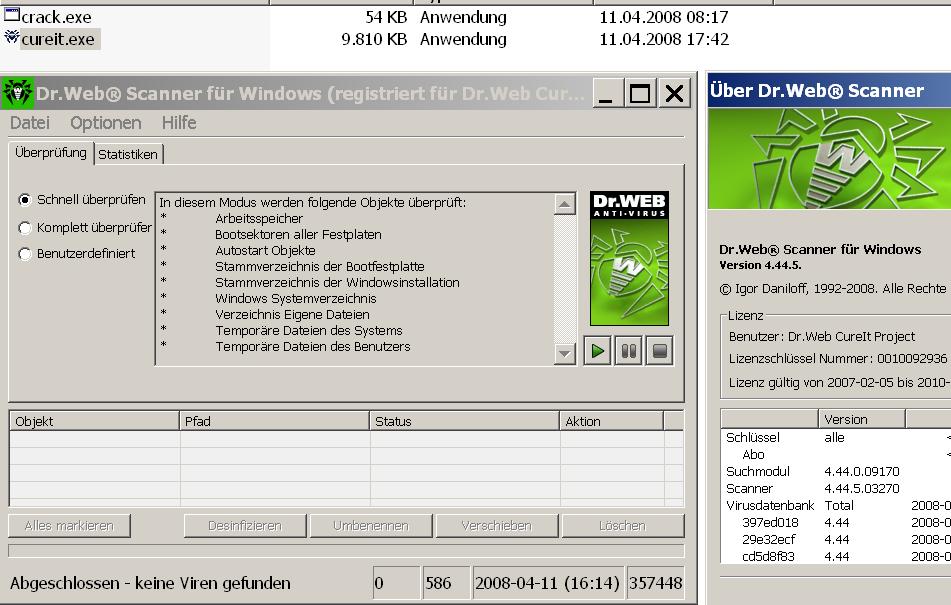Open the Hilfe menu
Image resolution: width=951 pixels, height=605 pixels.
click(179, 123)
